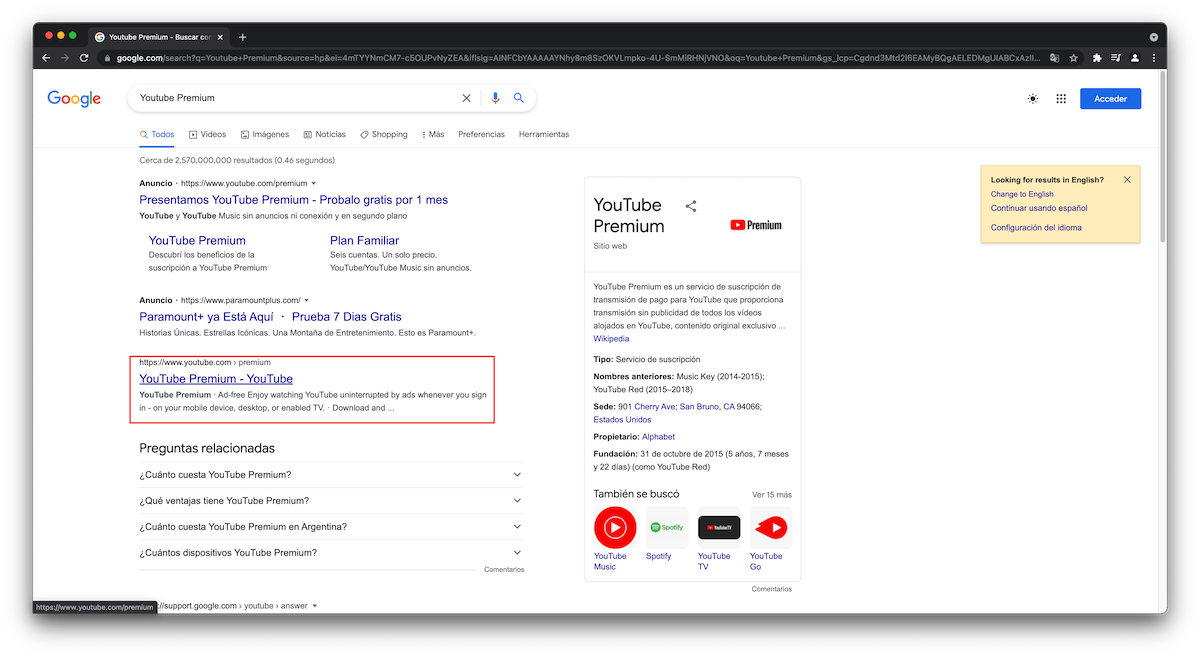This screenshot has width=1200, height=657.
Task: Open YouTube Music from También se buscó
Action: click(x=614, y=527)
